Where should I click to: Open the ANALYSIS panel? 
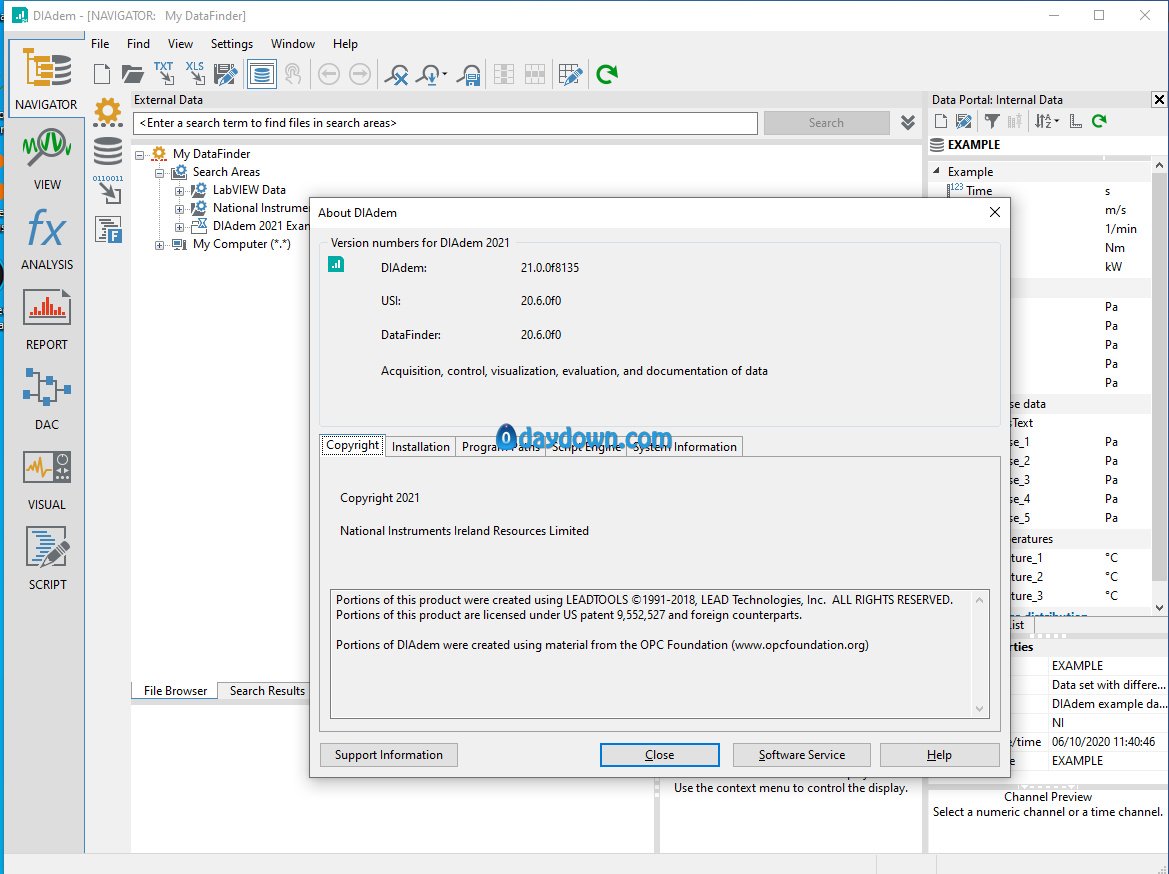tap(46, 239)
